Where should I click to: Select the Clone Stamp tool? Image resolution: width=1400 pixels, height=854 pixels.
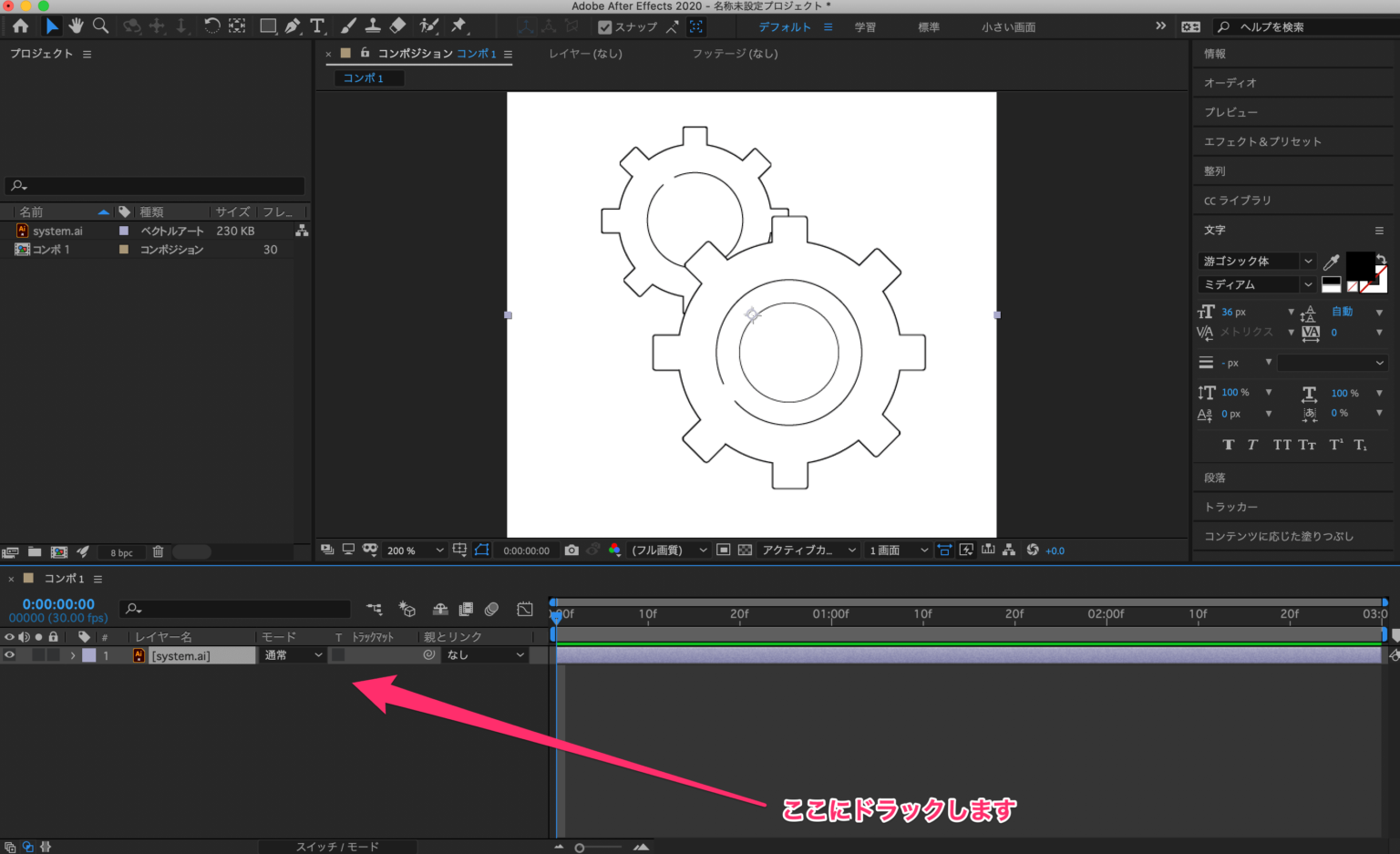pos(374,26)
